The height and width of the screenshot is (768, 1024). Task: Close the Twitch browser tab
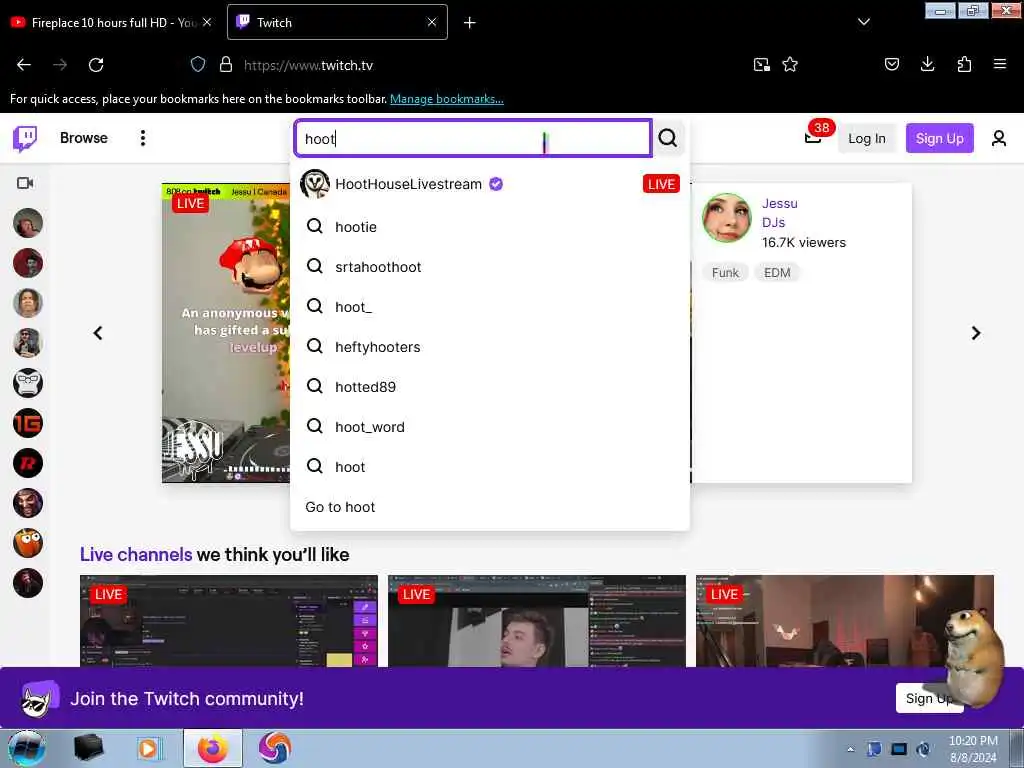(x=432, y=22)
